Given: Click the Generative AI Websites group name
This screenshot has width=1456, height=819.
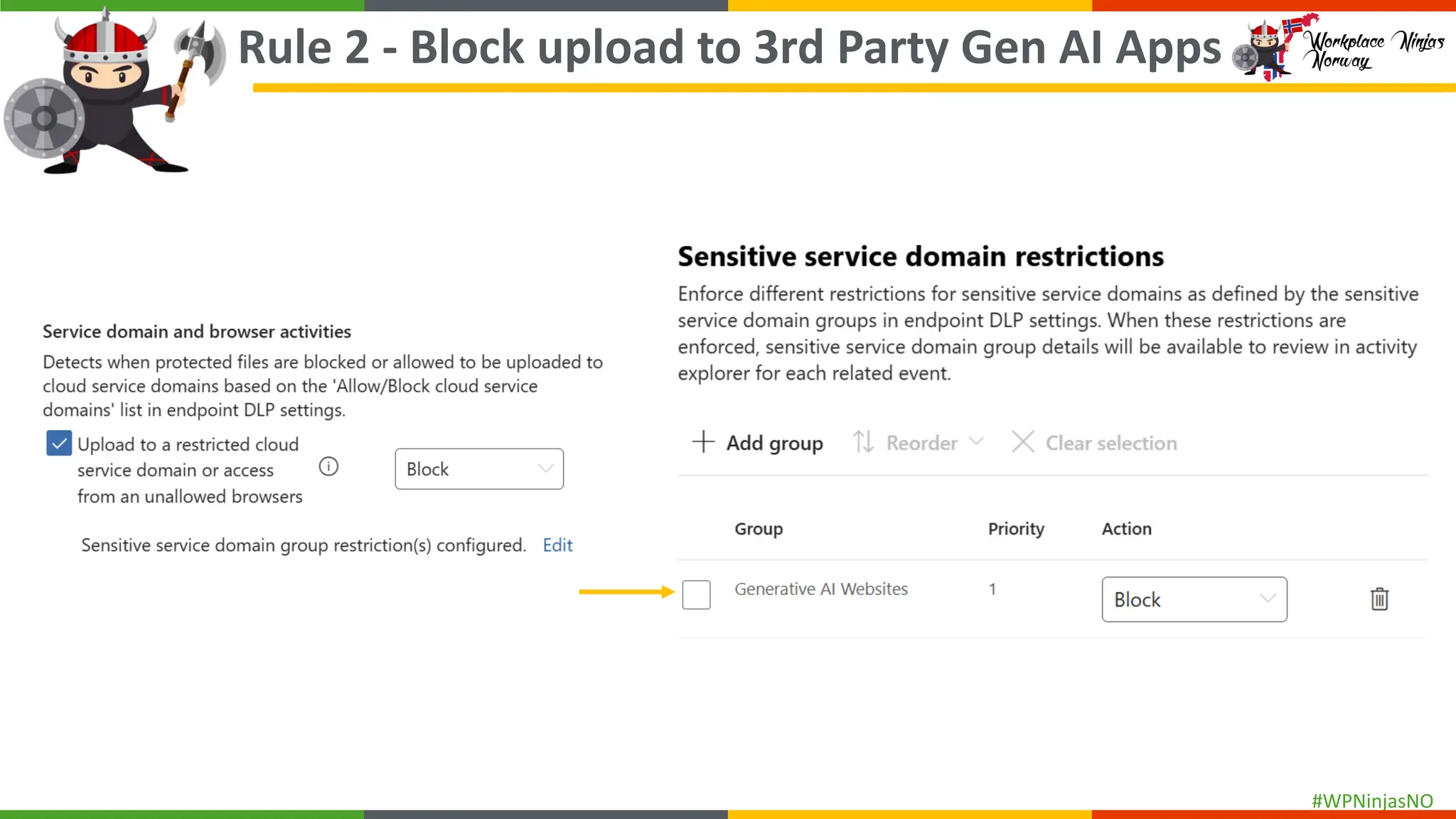Looking at the screenshot, I should (821, 589).
